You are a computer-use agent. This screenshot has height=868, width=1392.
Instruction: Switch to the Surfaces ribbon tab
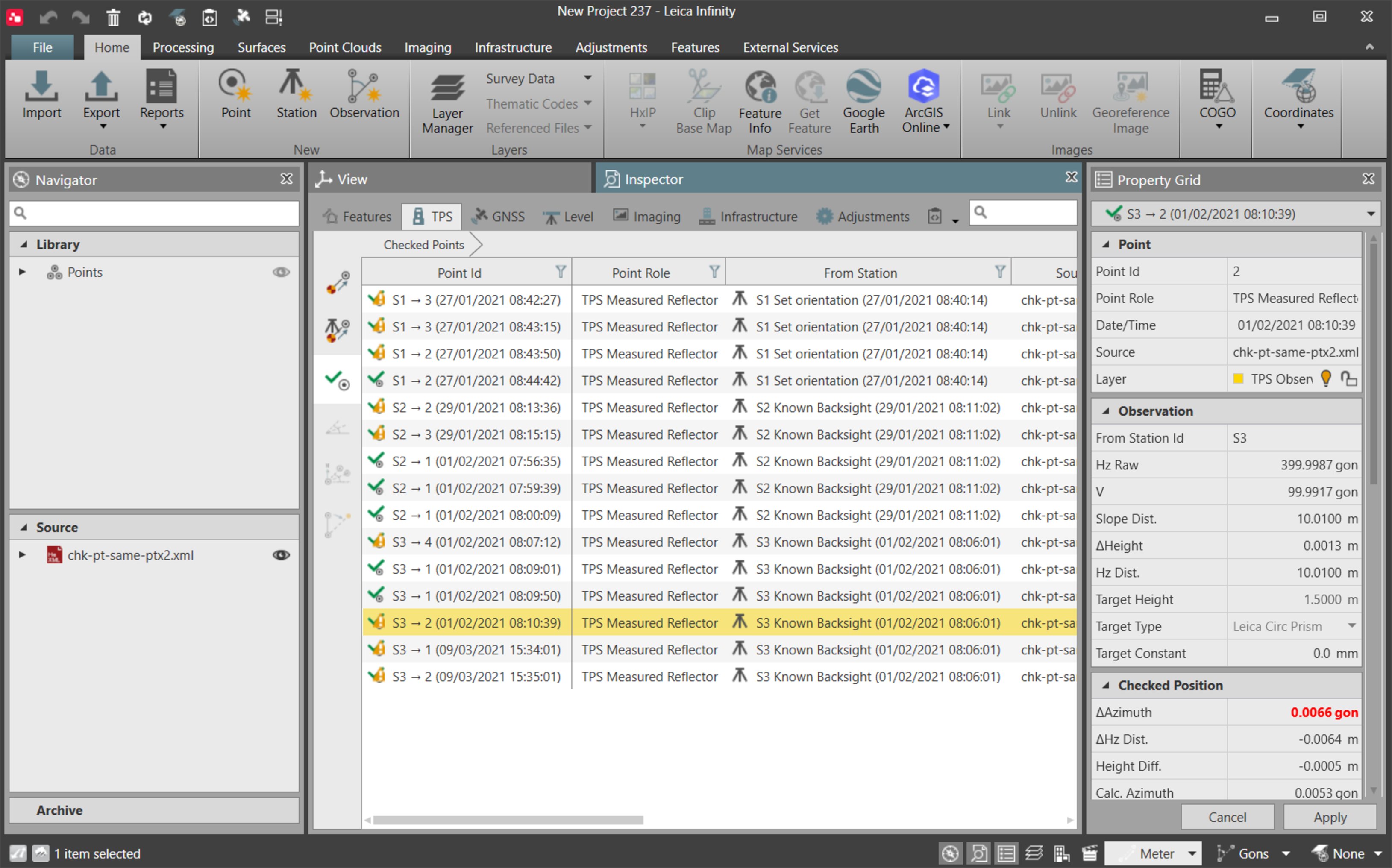pos(261,48)
